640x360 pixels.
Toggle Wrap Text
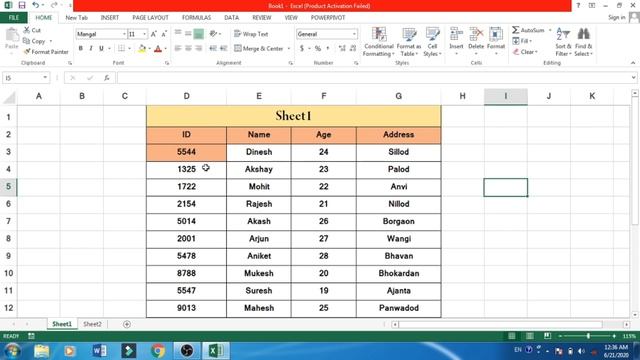(251, 34)
